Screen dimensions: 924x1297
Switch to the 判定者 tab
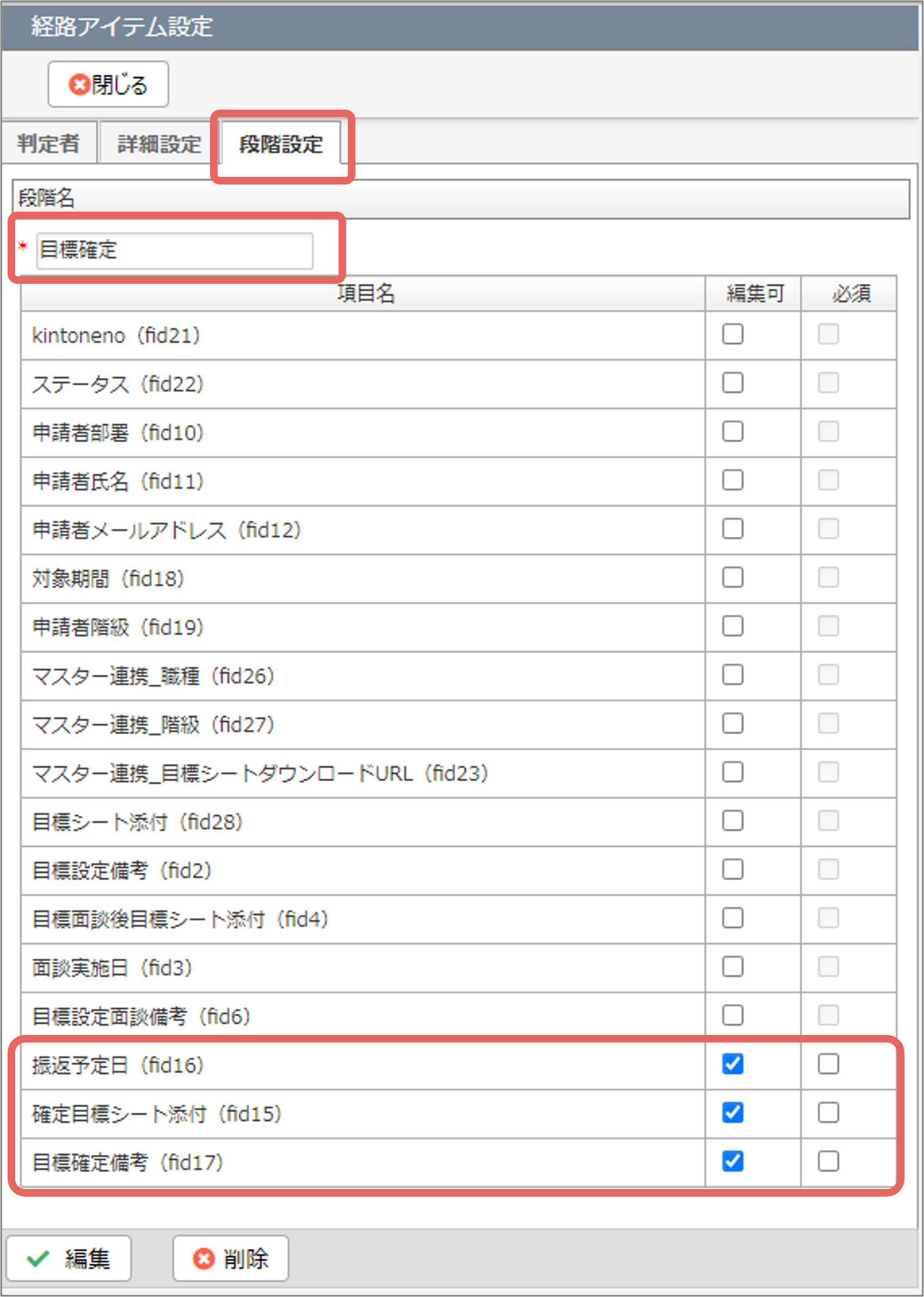[49, 142]
